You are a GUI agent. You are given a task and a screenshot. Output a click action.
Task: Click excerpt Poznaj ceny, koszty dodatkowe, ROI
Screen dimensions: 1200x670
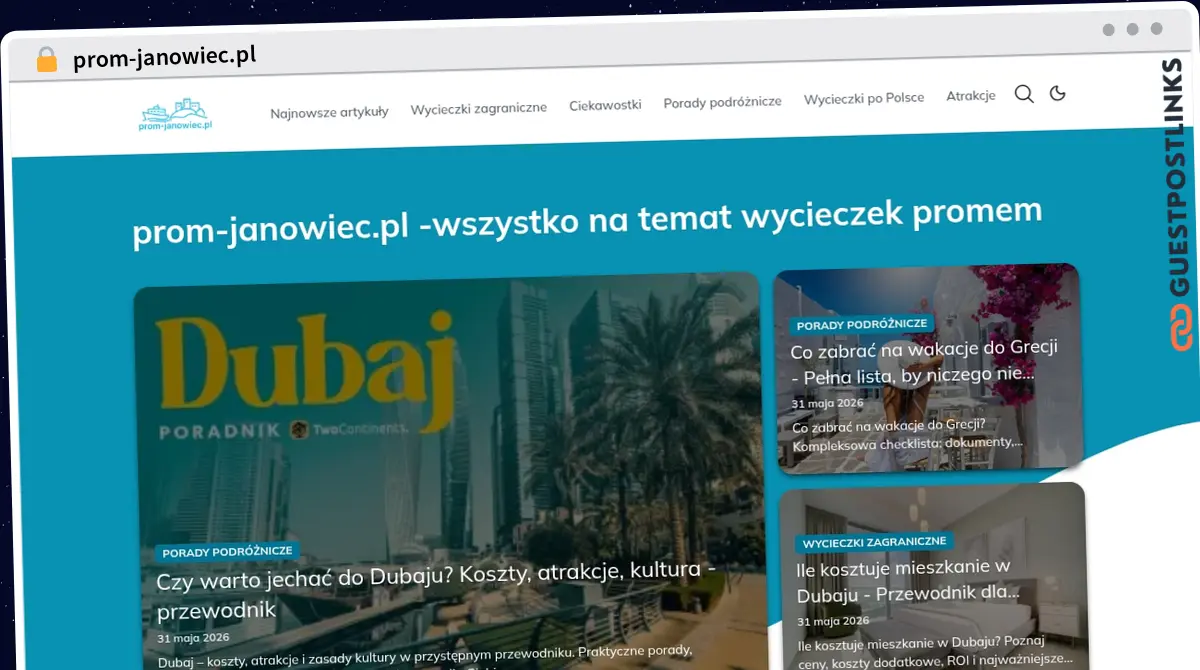(x=935, y=651)
